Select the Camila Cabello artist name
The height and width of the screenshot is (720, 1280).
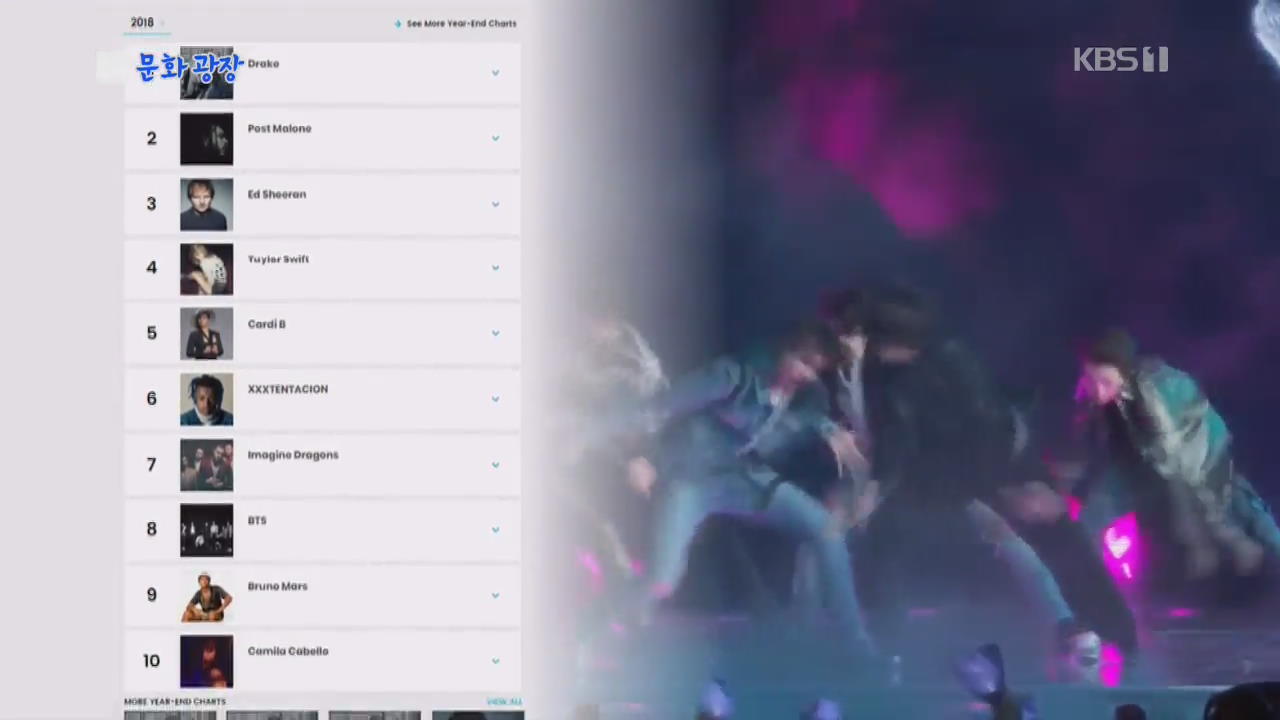288,651
